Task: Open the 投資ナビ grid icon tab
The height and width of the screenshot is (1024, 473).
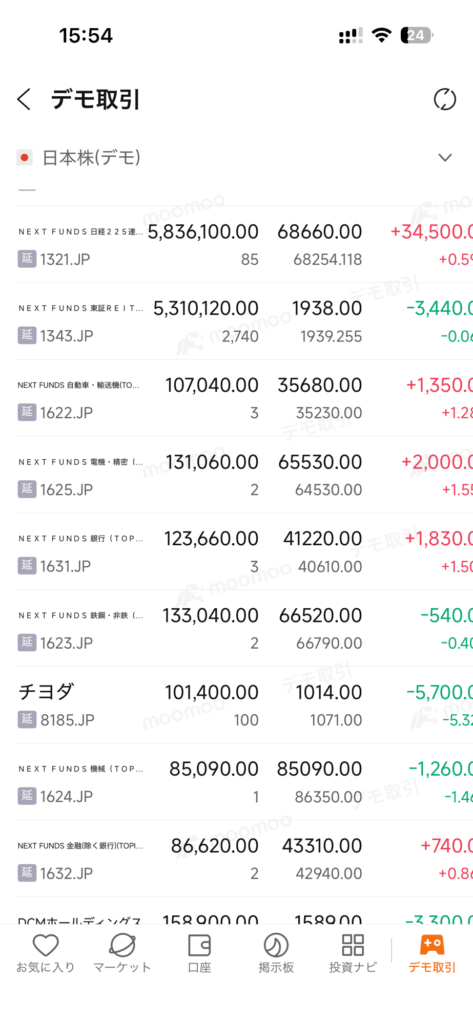Action: coord(353,954)
